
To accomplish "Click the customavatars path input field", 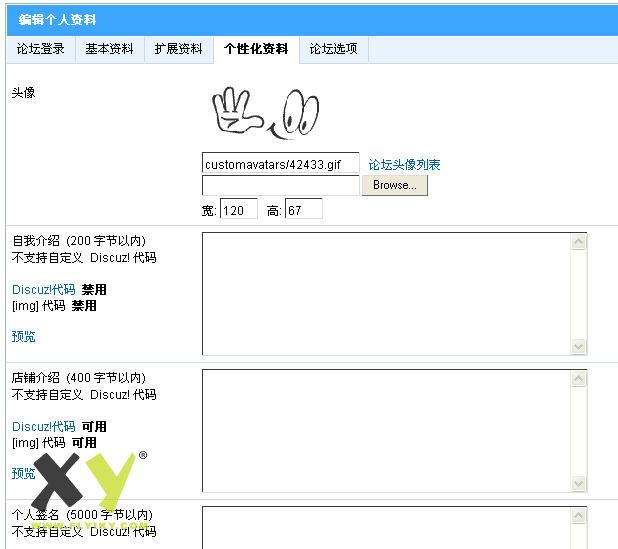I will tap(280, 164).
